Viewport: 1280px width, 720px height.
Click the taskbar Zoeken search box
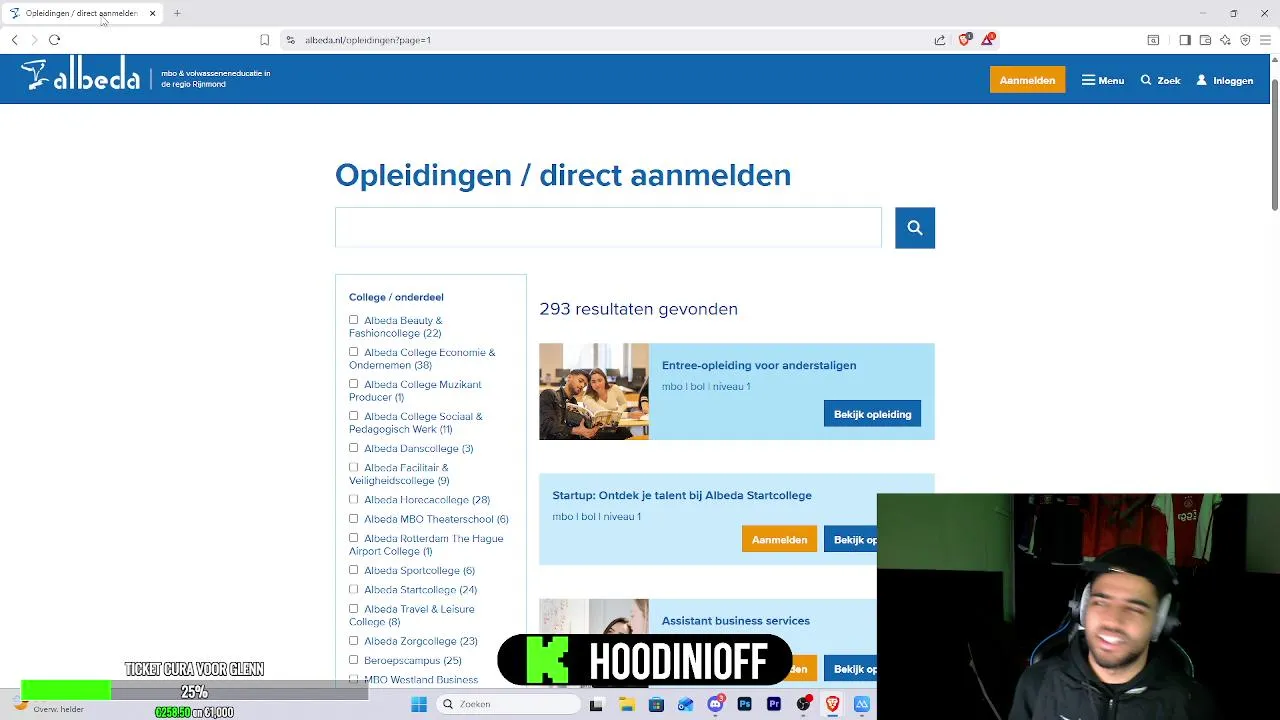click(508, 704)
